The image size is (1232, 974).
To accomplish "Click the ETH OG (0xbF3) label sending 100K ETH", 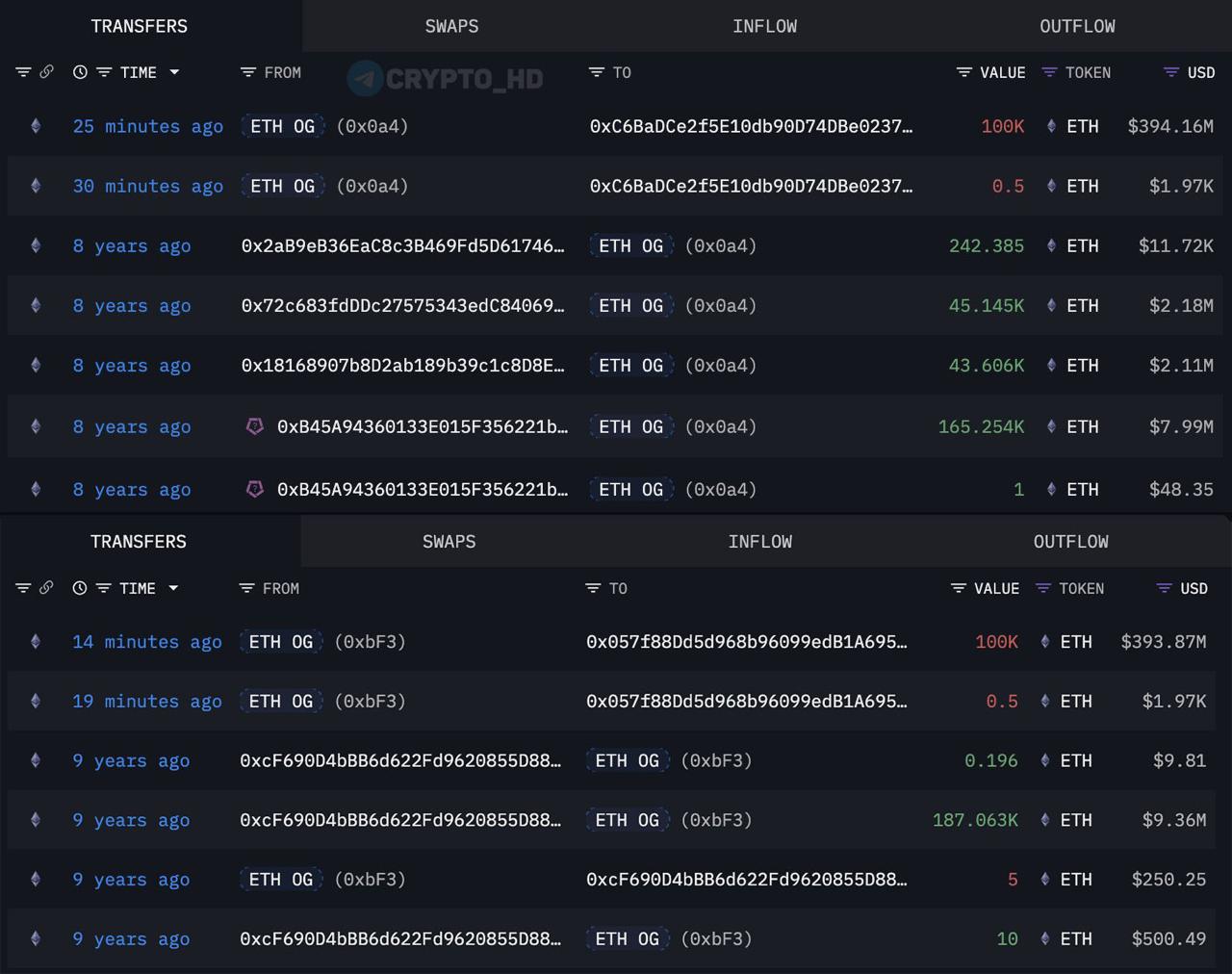I will tap(281, 642).
